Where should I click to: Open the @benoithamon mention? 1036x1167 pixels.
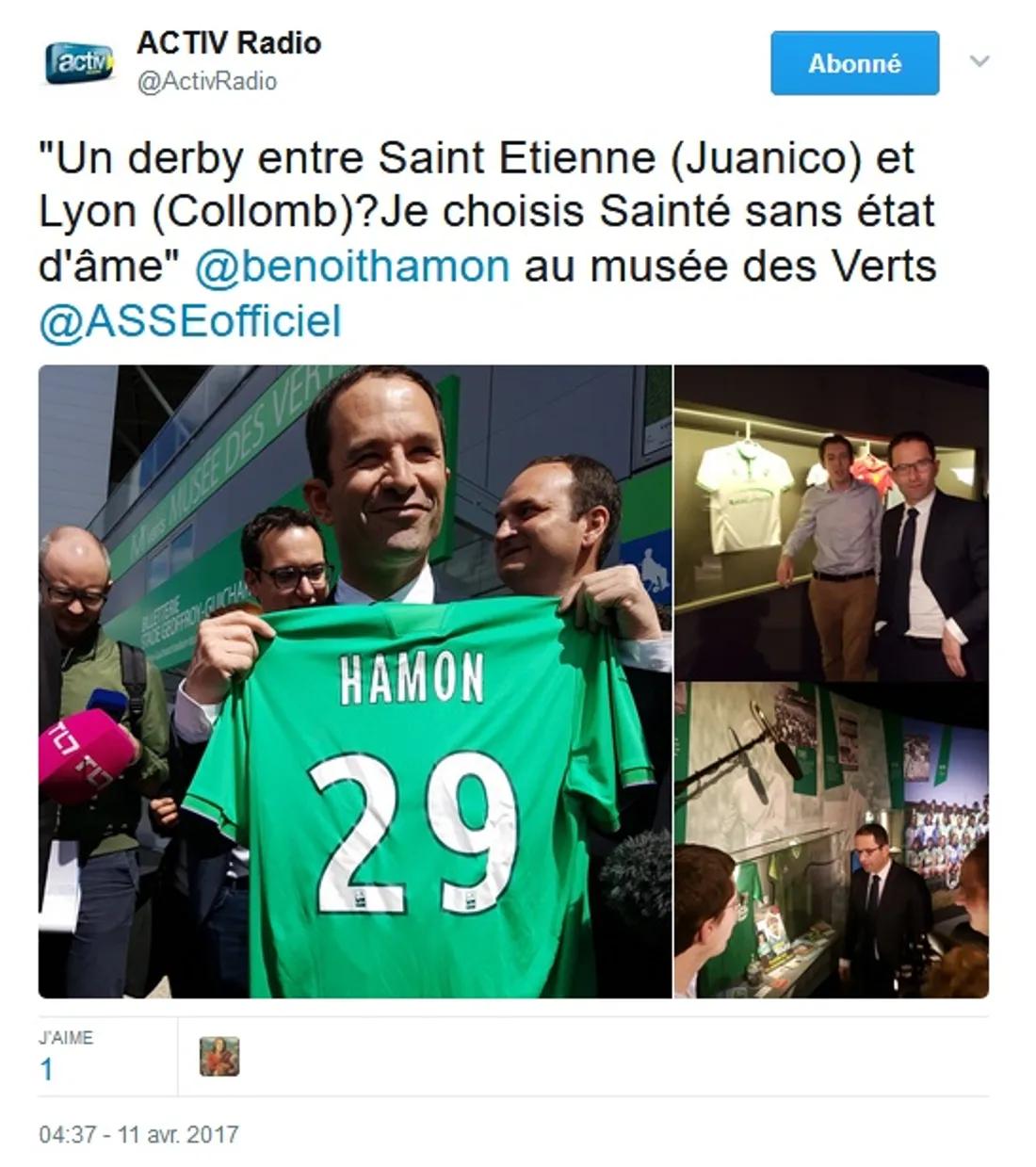pyautogui.click(x=352, y=266)
